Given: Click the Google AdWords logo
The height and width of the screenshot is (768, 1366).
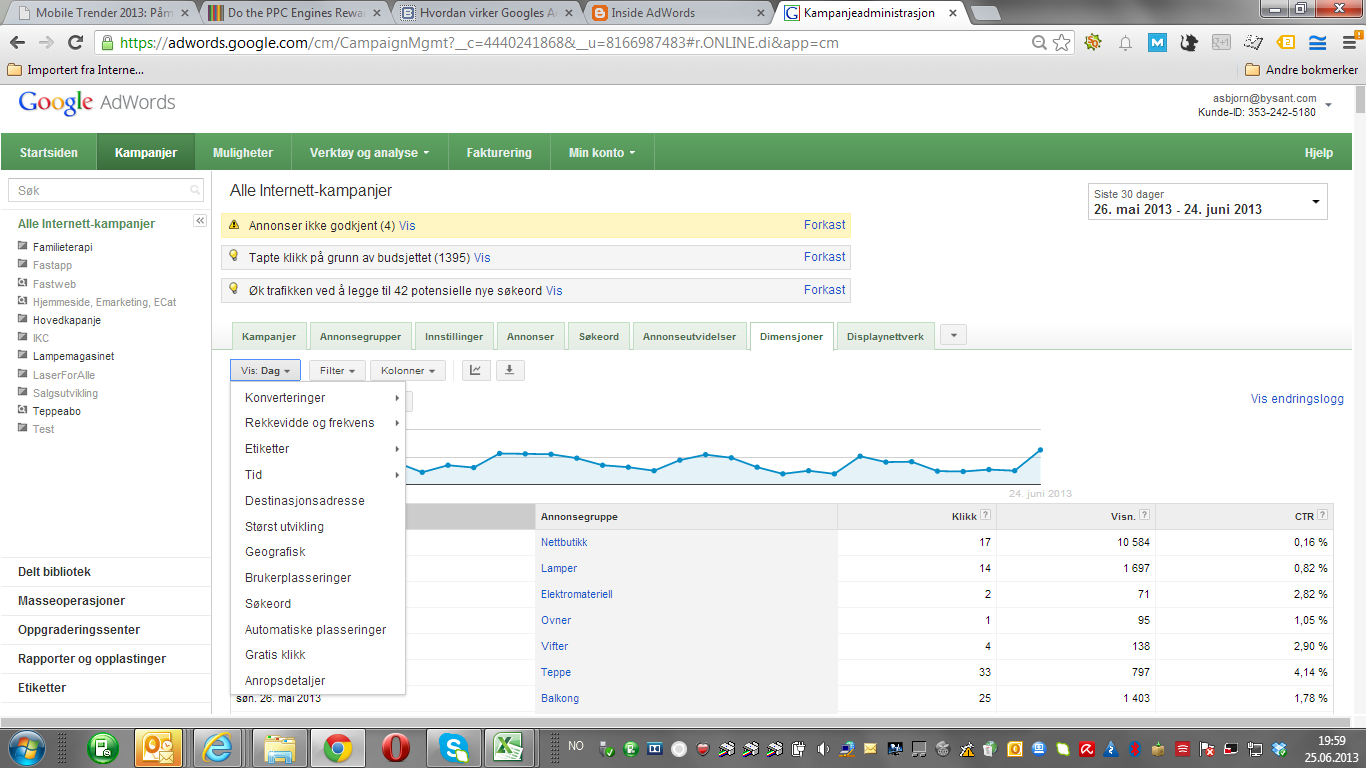Looking at the screenshot, I should pos(97,103).
